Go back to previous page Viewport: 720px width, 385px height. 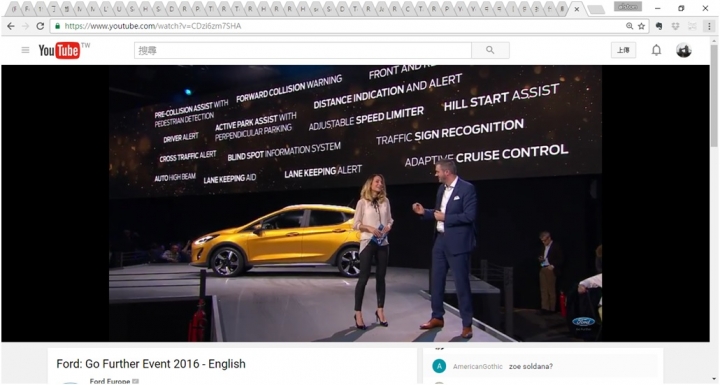coord(11,26)
